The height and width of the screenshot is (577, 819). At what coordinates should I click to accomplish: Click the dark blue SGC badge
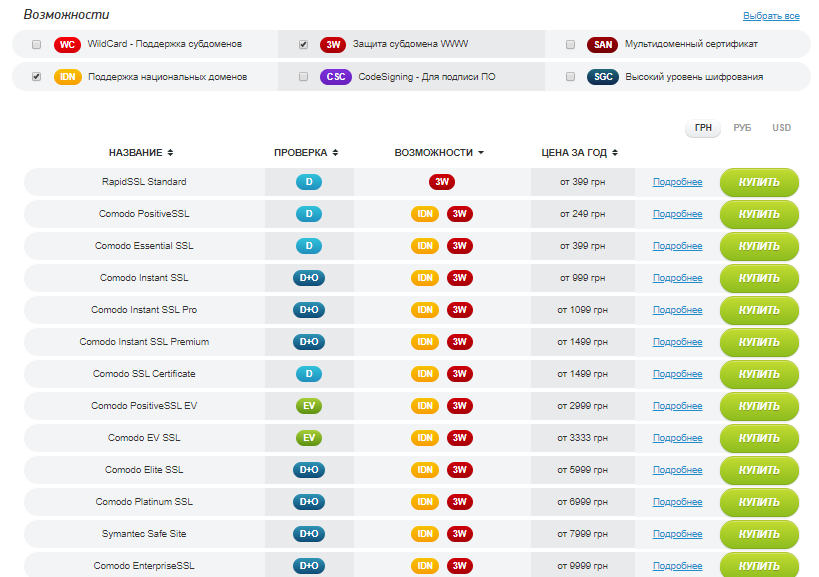point(603,77)
